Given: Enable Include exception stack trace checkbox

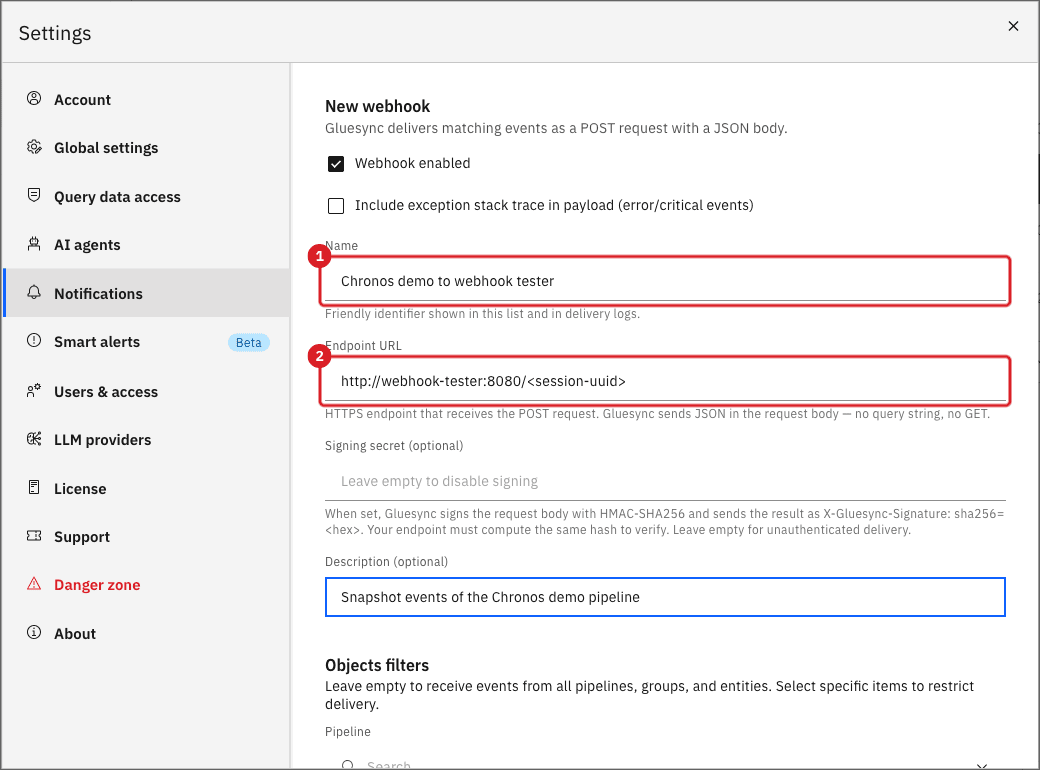Looking at the screenshot, I should click(x=336, y=206).
